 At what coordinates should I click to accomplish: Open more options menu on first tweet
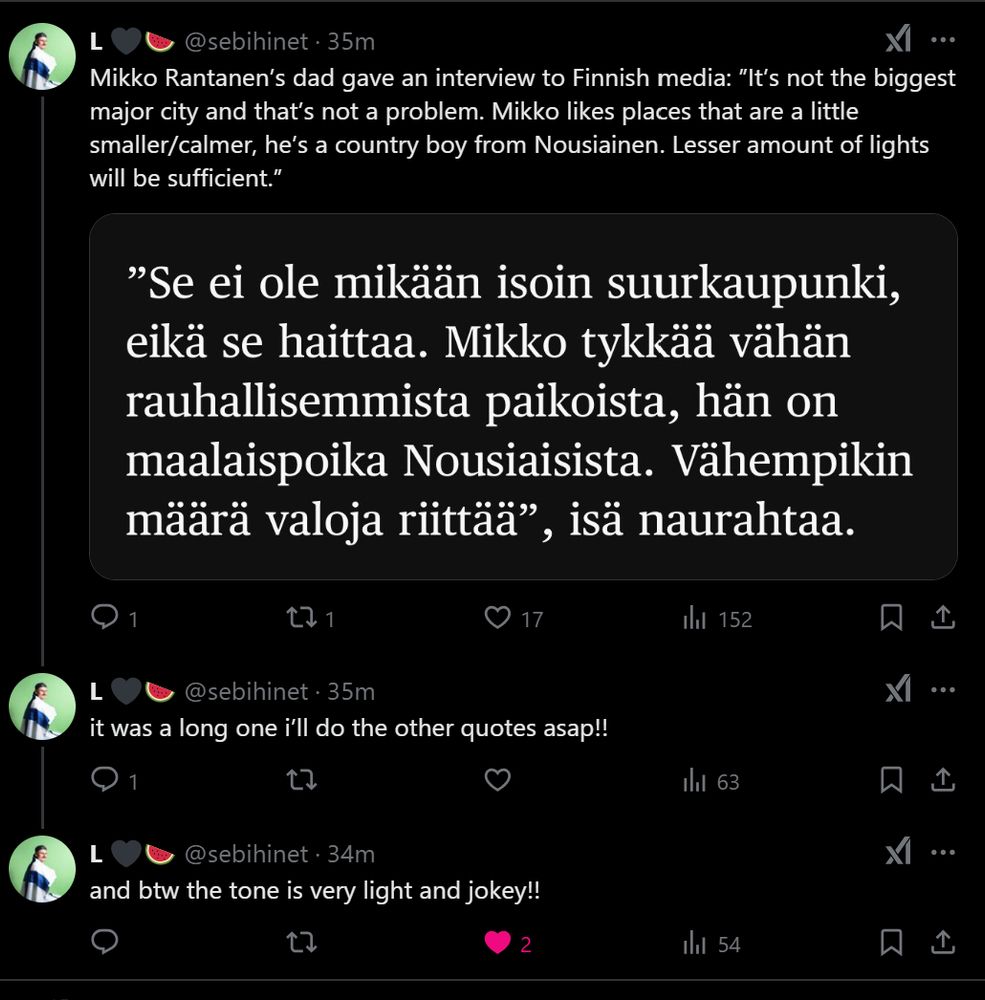coord(942,40)
